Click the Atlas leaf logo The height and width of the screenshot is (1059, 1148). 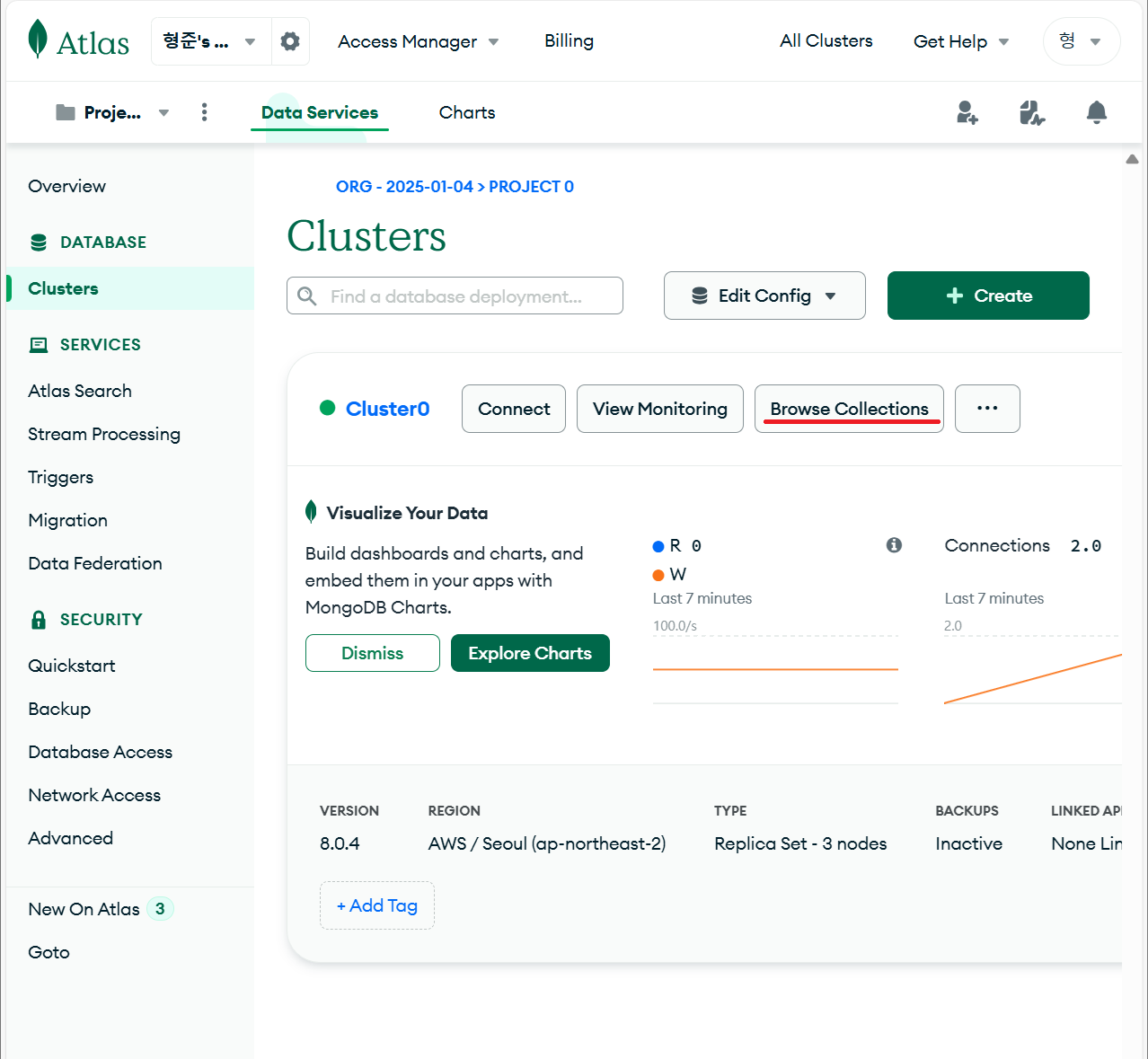(x=38, y=40)
